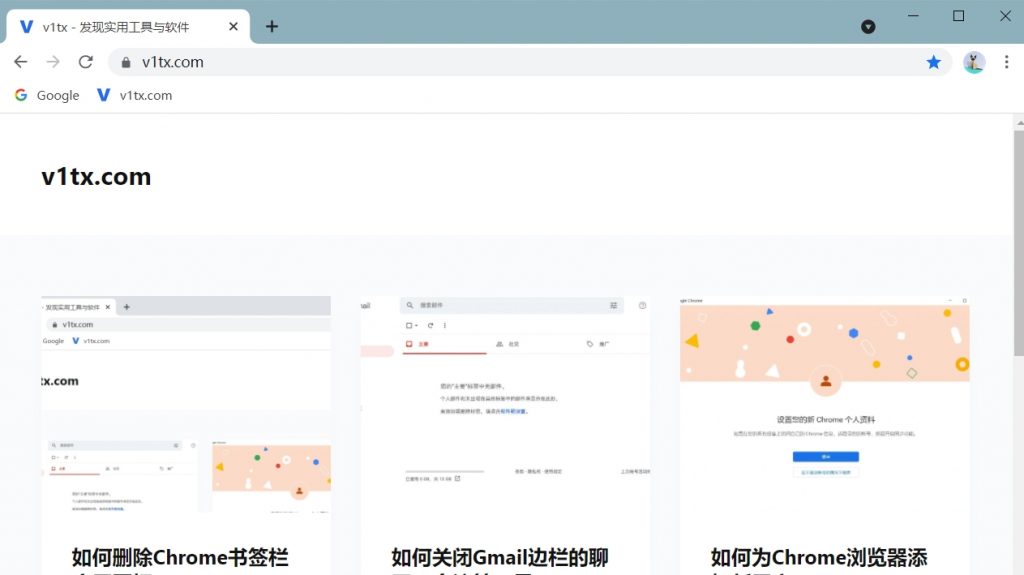The image size is (1024, 575).
Task: Open Chrome's three-dot menu
Action: (1006, 62)
